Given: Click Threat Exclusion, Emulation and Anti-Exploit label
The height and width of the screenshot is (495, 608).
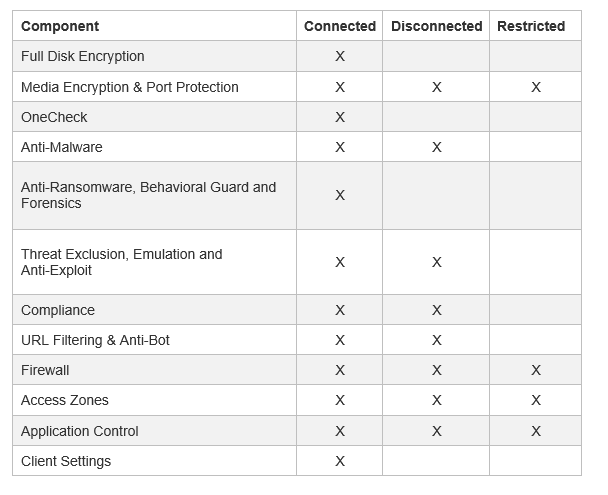Looking at the screenshot, I should click(x=121, y=262).
